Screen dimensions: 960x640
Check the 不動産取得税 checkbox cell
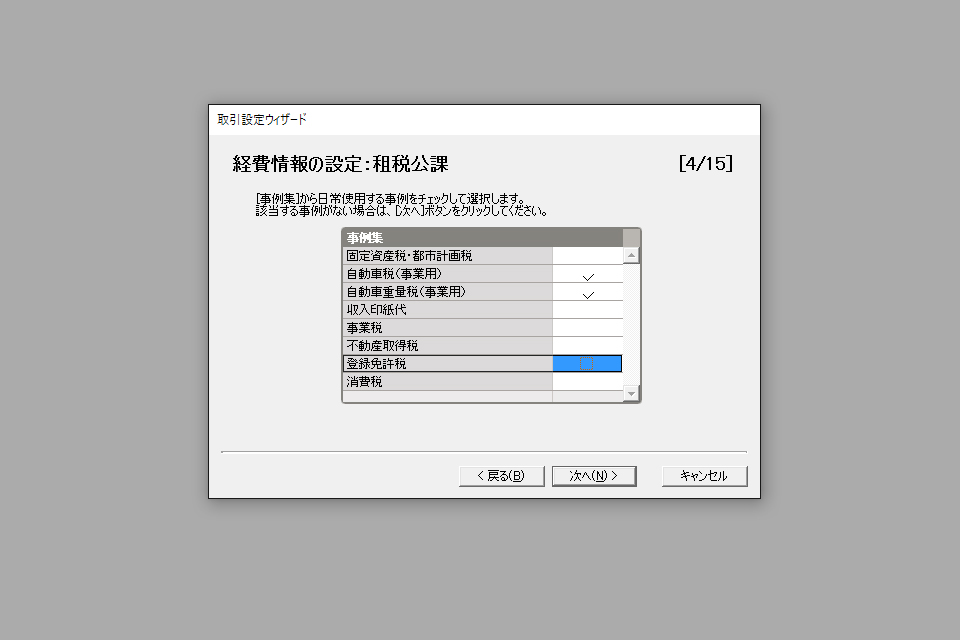click(587, 345)
